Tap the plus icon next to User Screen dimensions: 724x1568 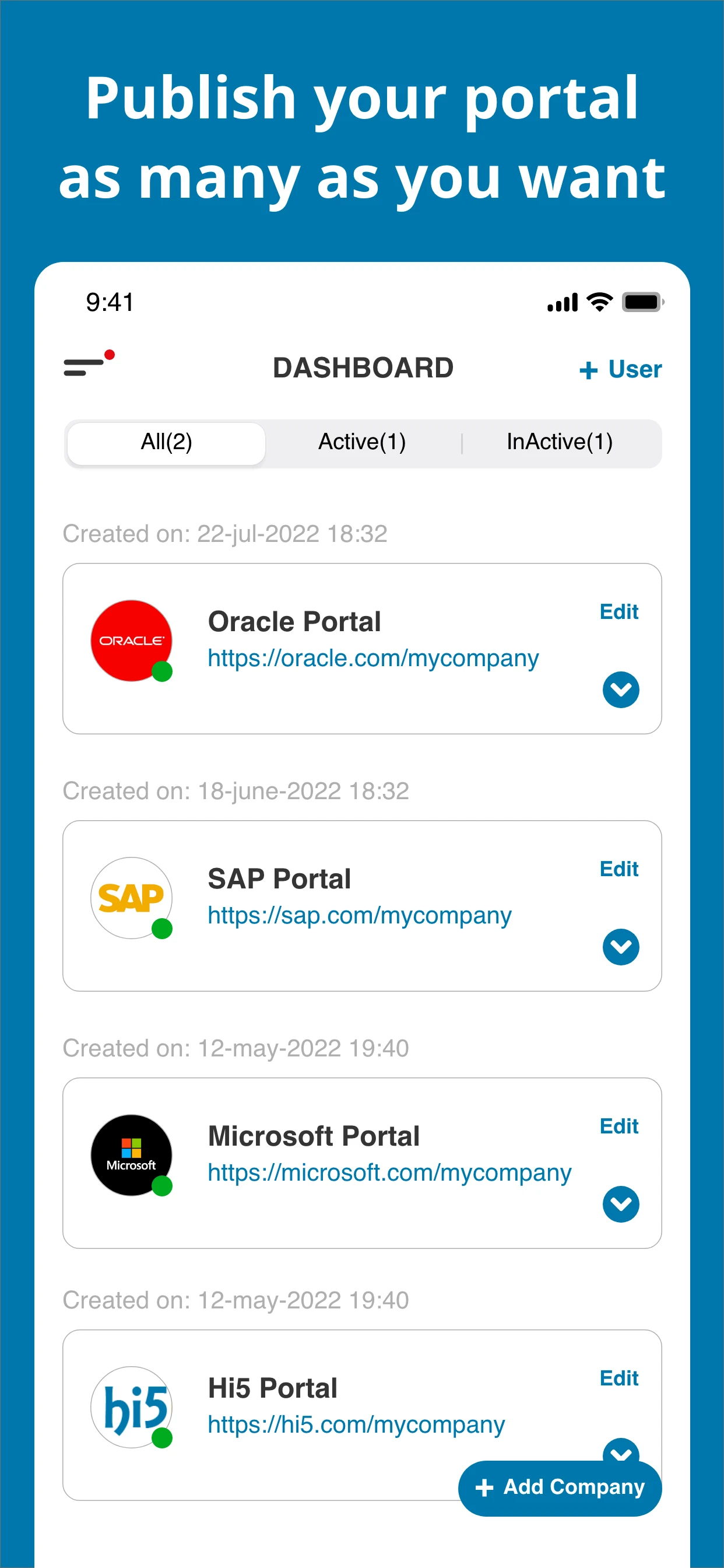tap(588, 369)
